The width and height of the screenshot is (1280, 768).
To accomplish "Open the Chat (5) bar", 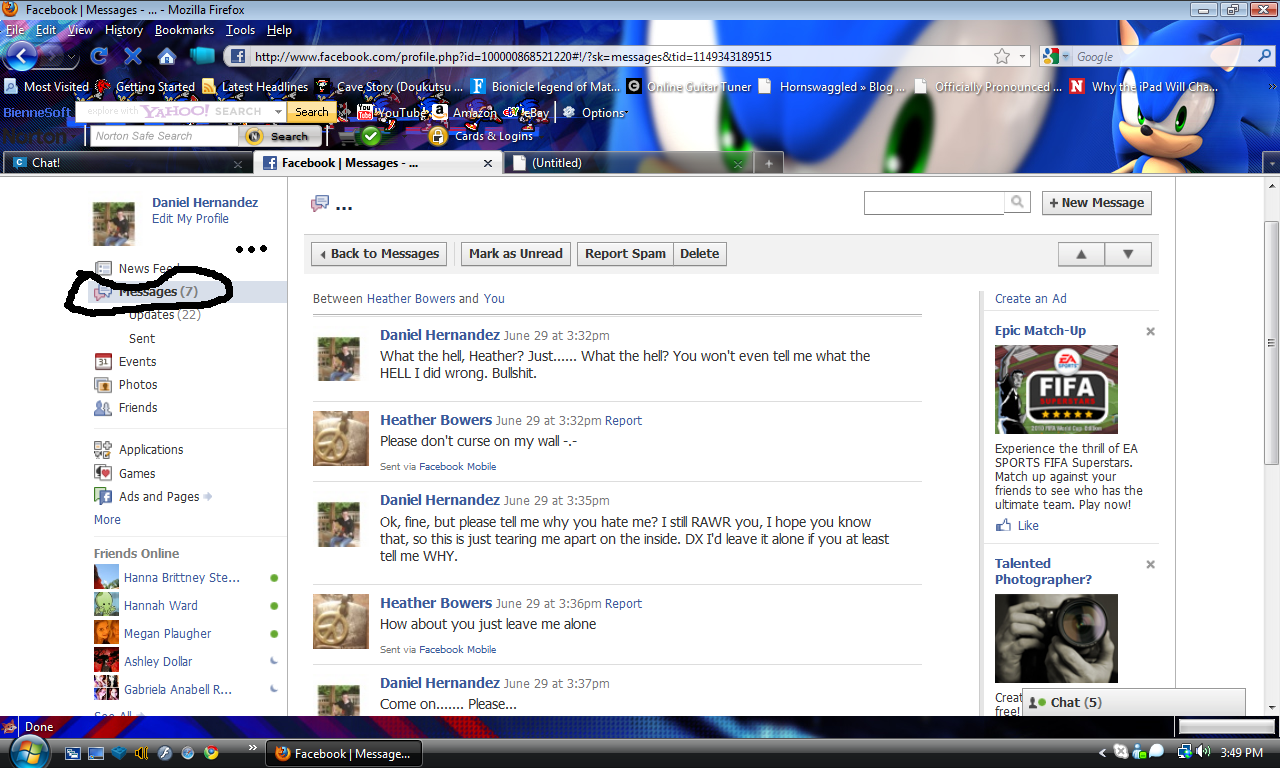I will tap(1133, 702).
